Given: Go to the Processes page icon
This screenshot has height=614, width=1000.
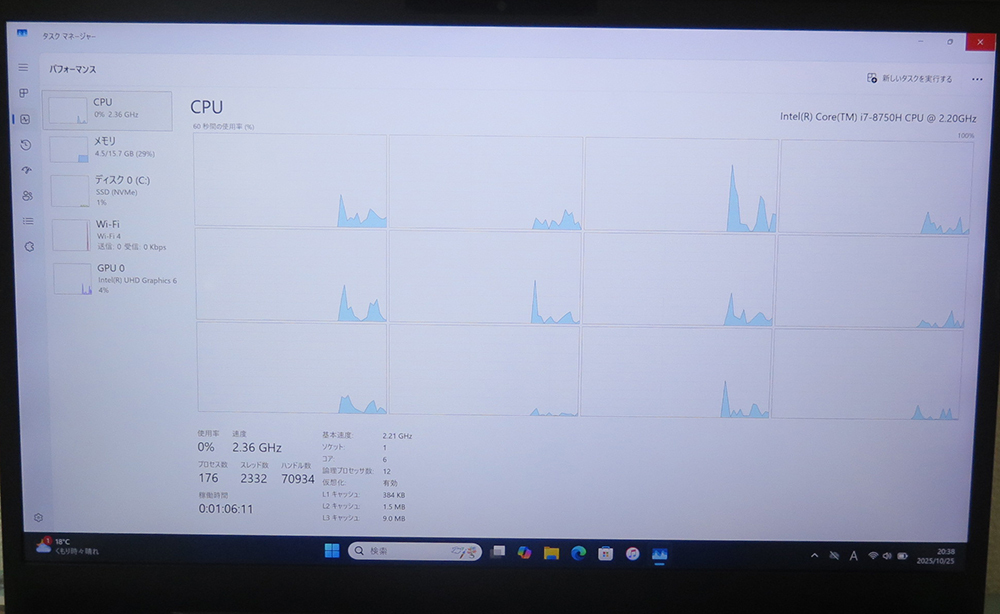Looking at the screenshot, I should pos(24,93).
